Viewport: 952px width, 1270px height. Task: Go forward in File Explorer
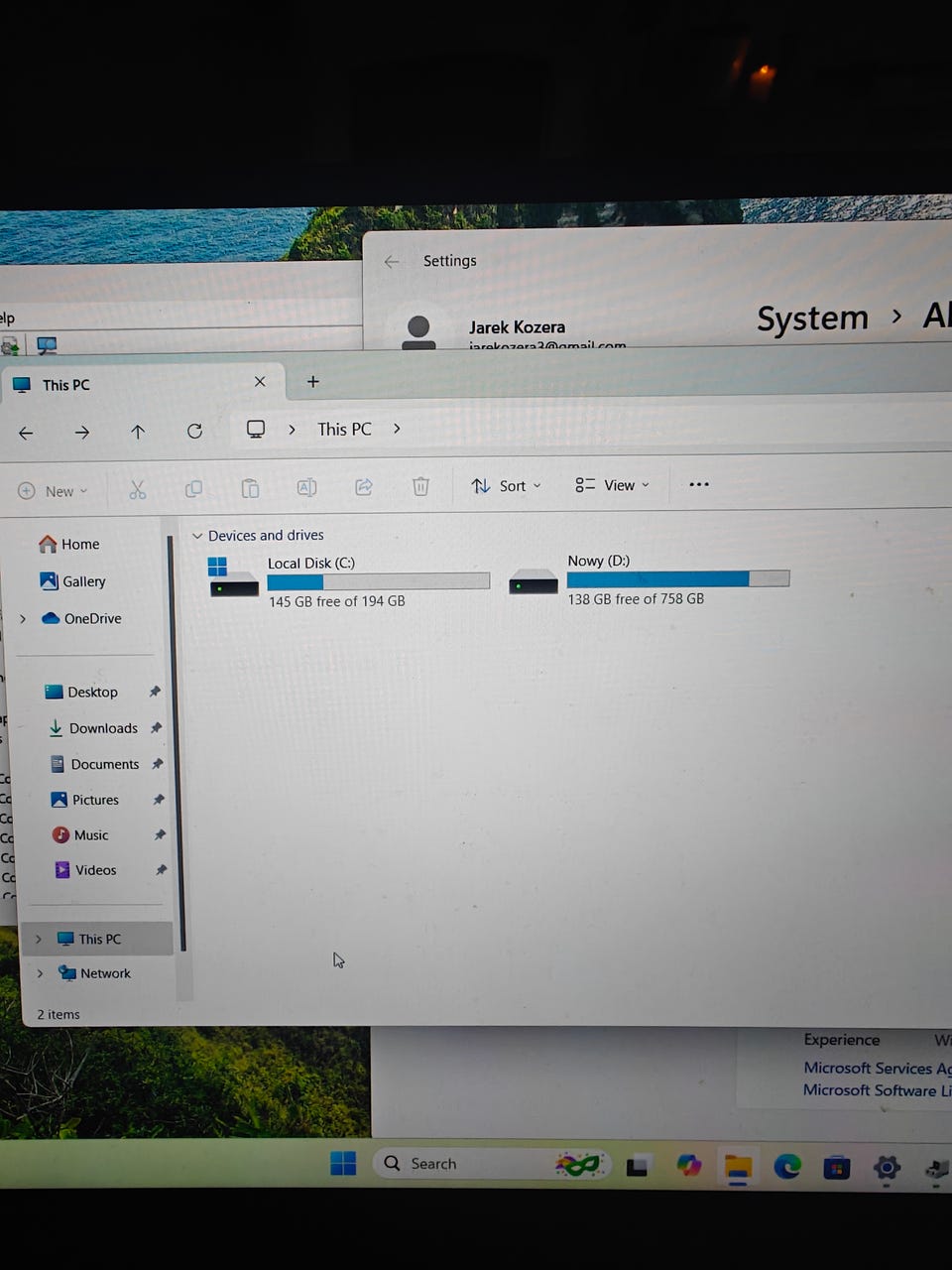pos(82,433)
